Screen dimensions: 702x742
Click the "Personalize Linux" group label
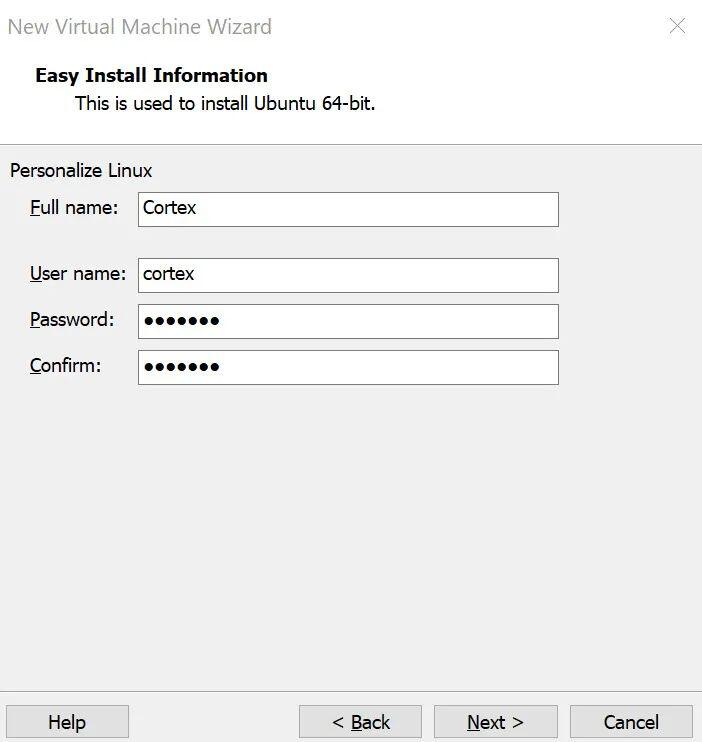tap(81, 171)
